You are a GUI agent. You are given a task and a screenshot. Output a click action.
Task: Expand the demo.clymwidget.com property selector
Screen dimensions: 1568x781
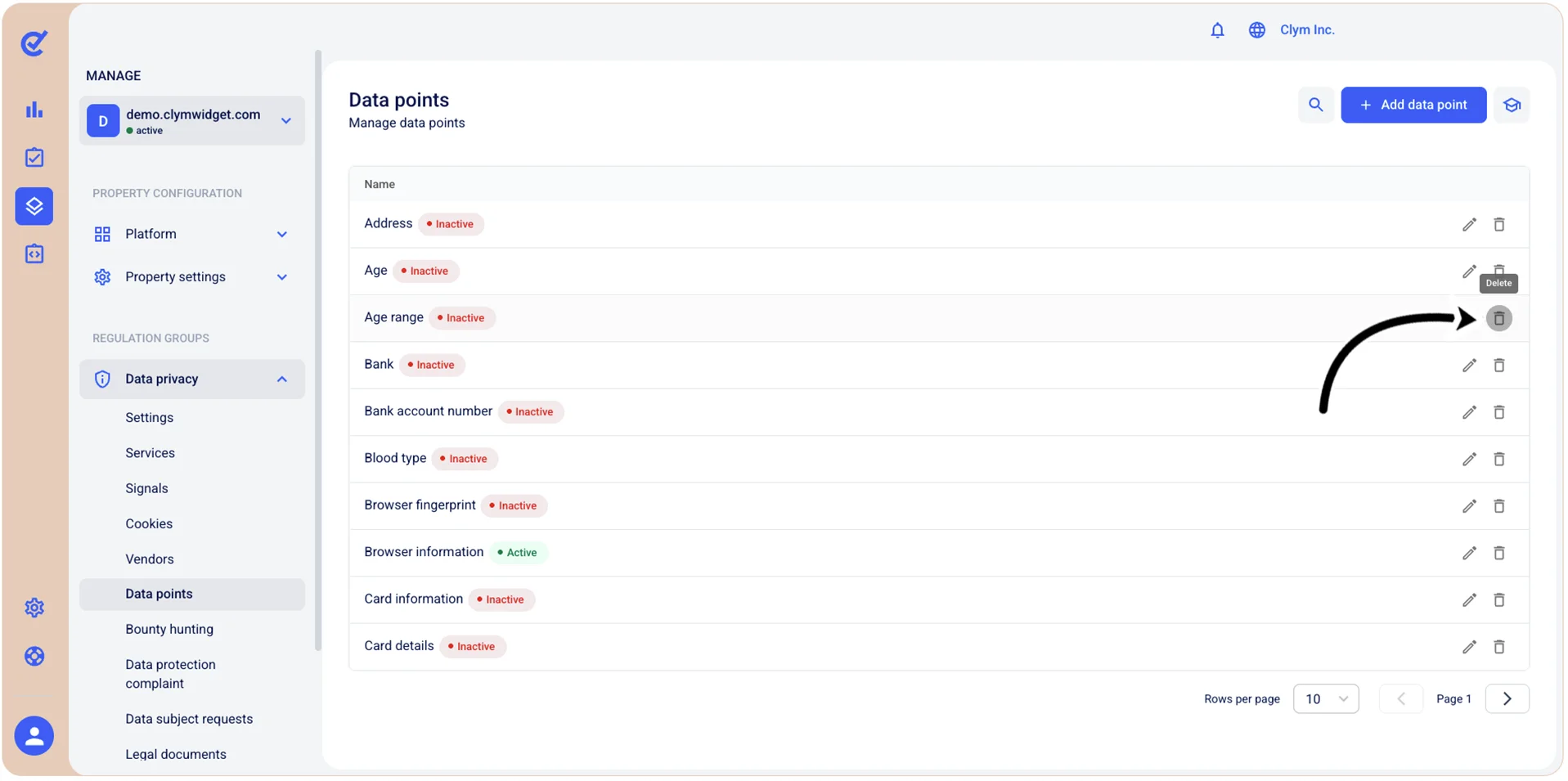(192, 121)
